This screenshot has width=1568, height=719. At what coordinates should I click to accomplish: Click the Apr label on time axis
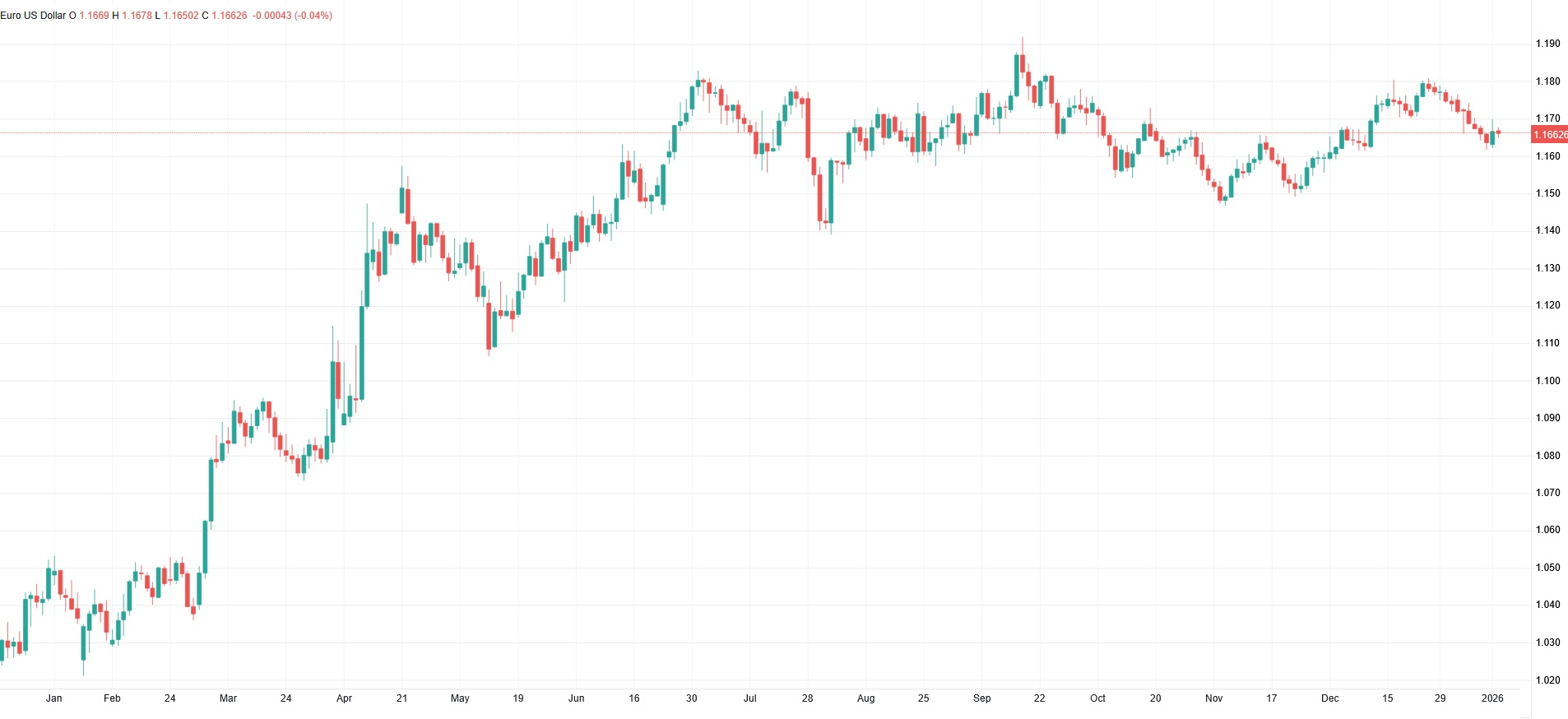pyautogui.click(x=344, y=698)
